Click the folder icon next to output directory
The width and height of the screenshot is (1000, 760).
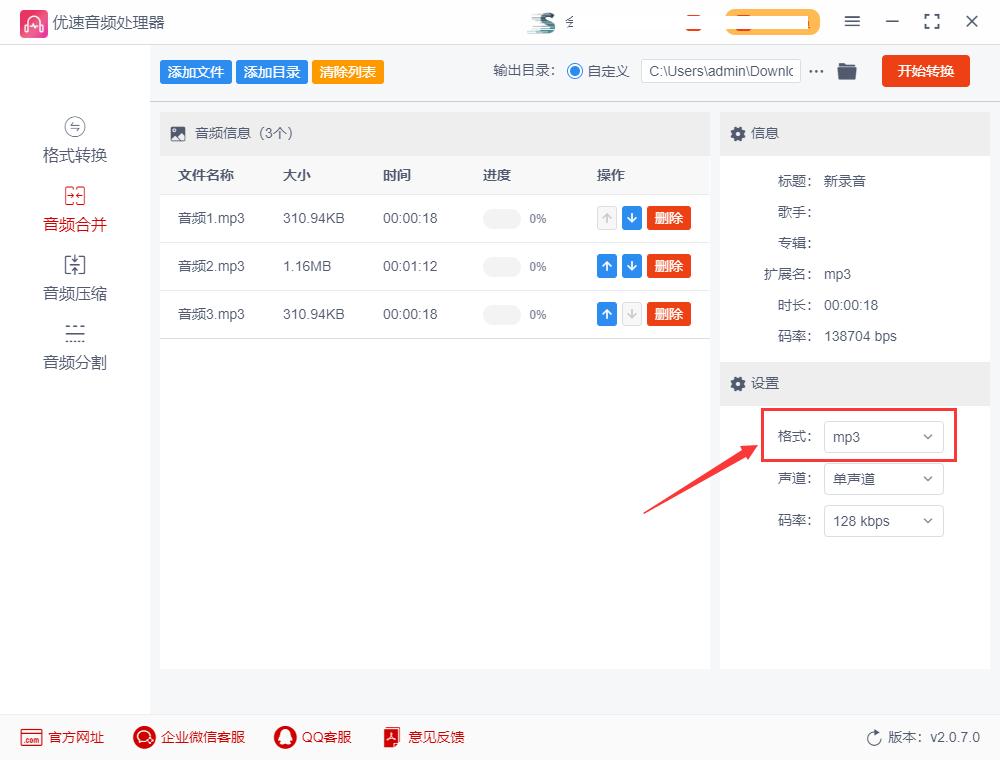coord(847,71)
